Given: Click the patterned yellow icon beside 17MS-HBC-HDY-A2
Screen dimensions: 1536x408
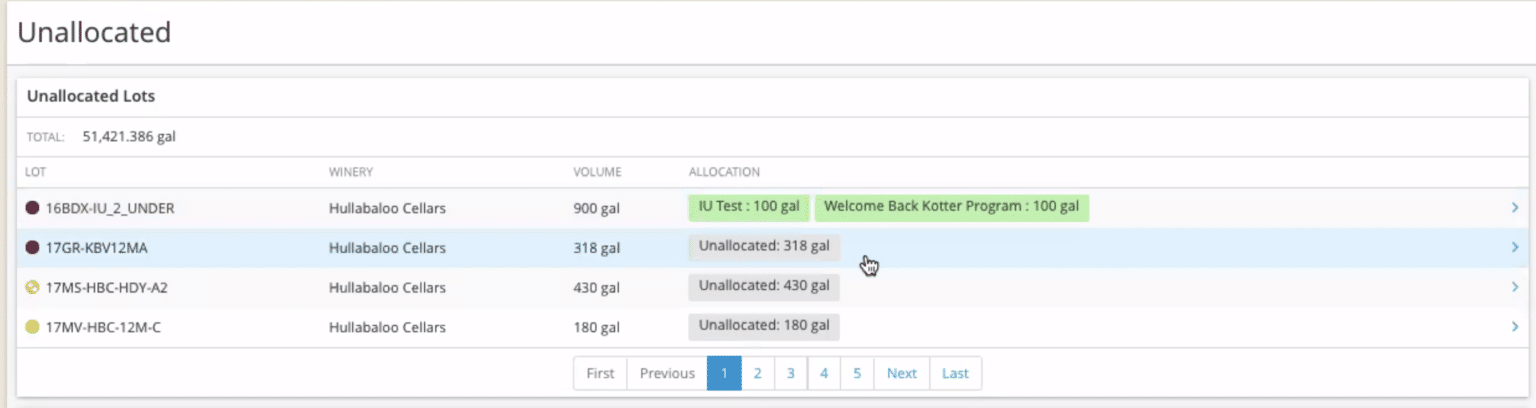Looking at the screenshot, I should coord(33,288).
